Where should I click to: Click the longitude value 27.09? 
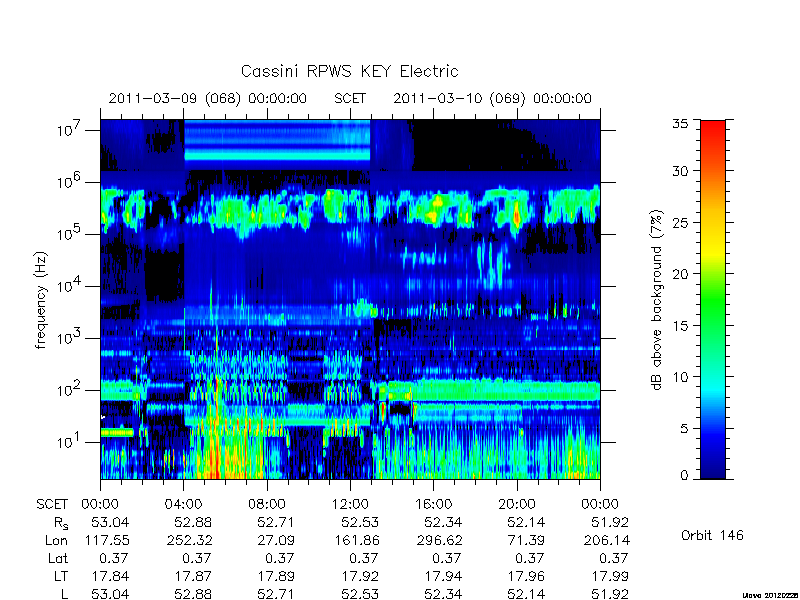276,540
